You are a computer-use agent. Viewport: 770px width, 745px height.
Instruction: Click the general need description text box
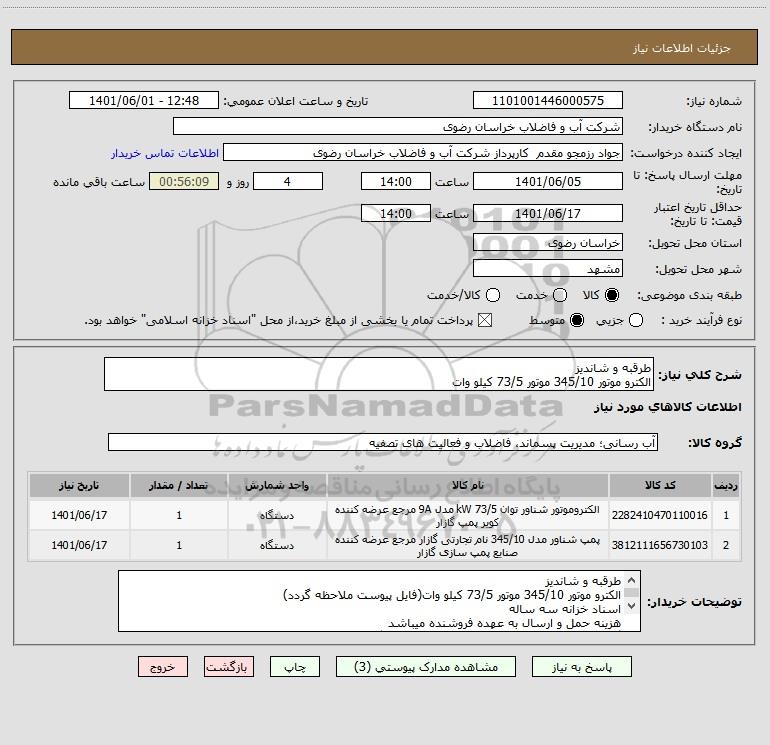pyautogui.click(x=379, y=374)
